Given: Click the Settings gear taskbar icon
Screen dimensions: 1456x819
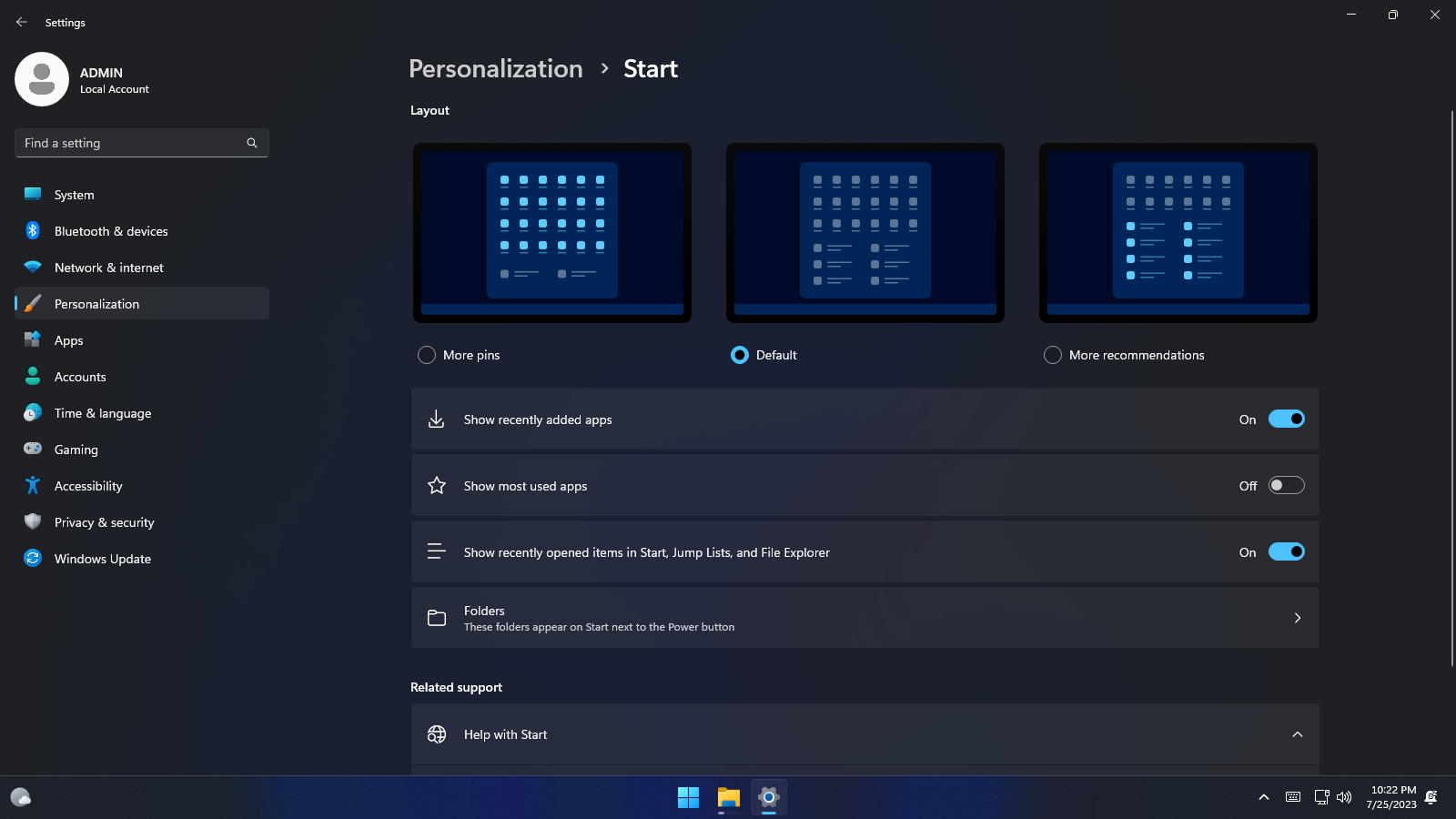Looking at the screenshot, I should pos(769,797).
